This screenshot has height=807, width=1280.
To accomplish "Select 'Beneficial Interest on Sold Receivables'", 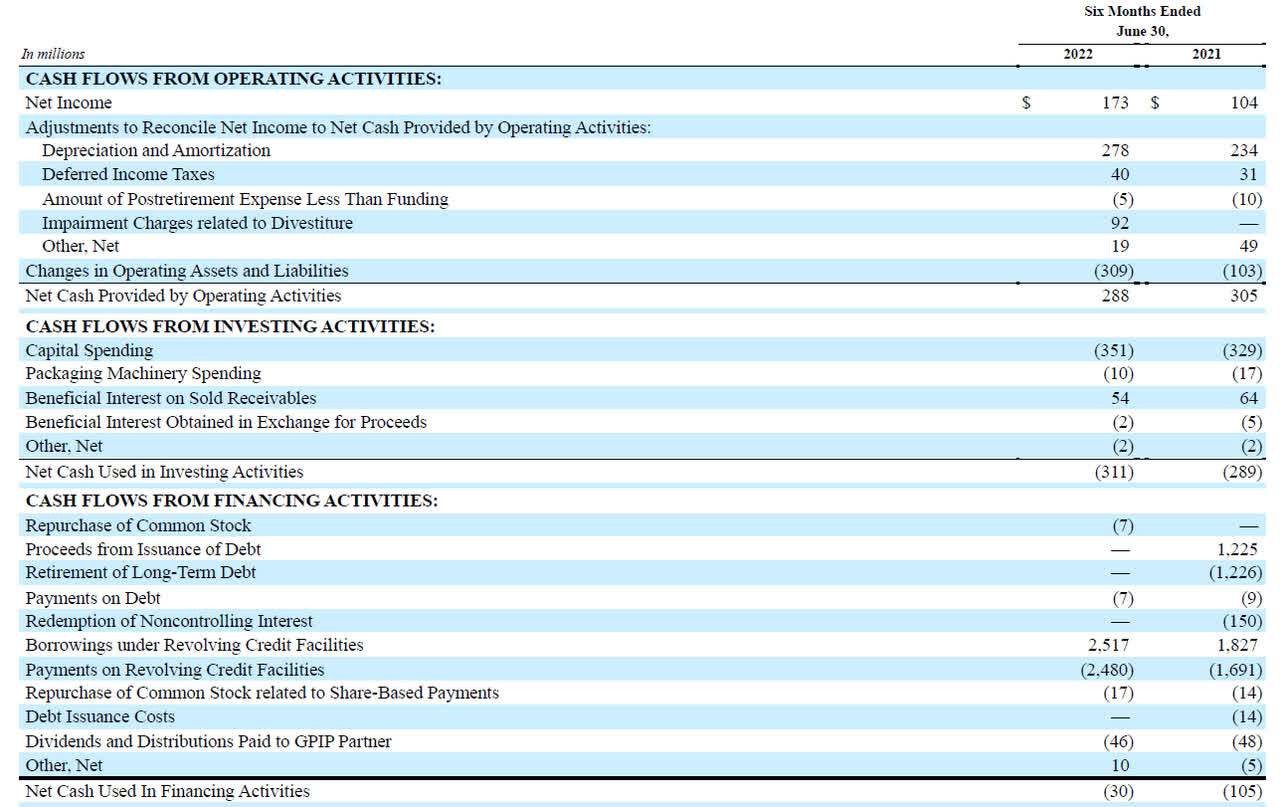I will pyautogui.click(x=170, y=398).
